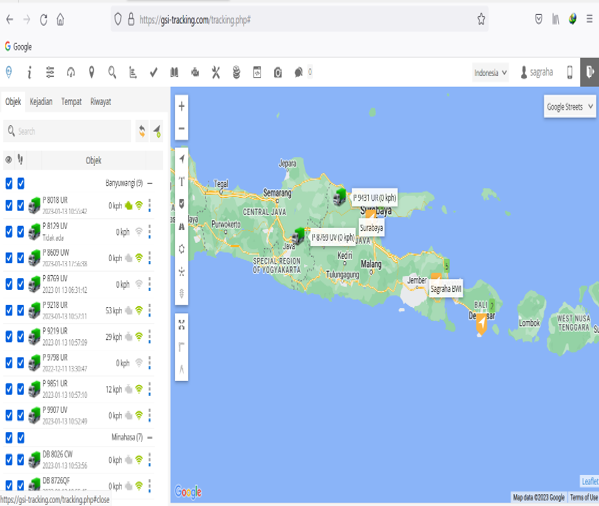Open the settings sliders icon
The height and width of the screenshot is (506, 599).
point(50,72)
